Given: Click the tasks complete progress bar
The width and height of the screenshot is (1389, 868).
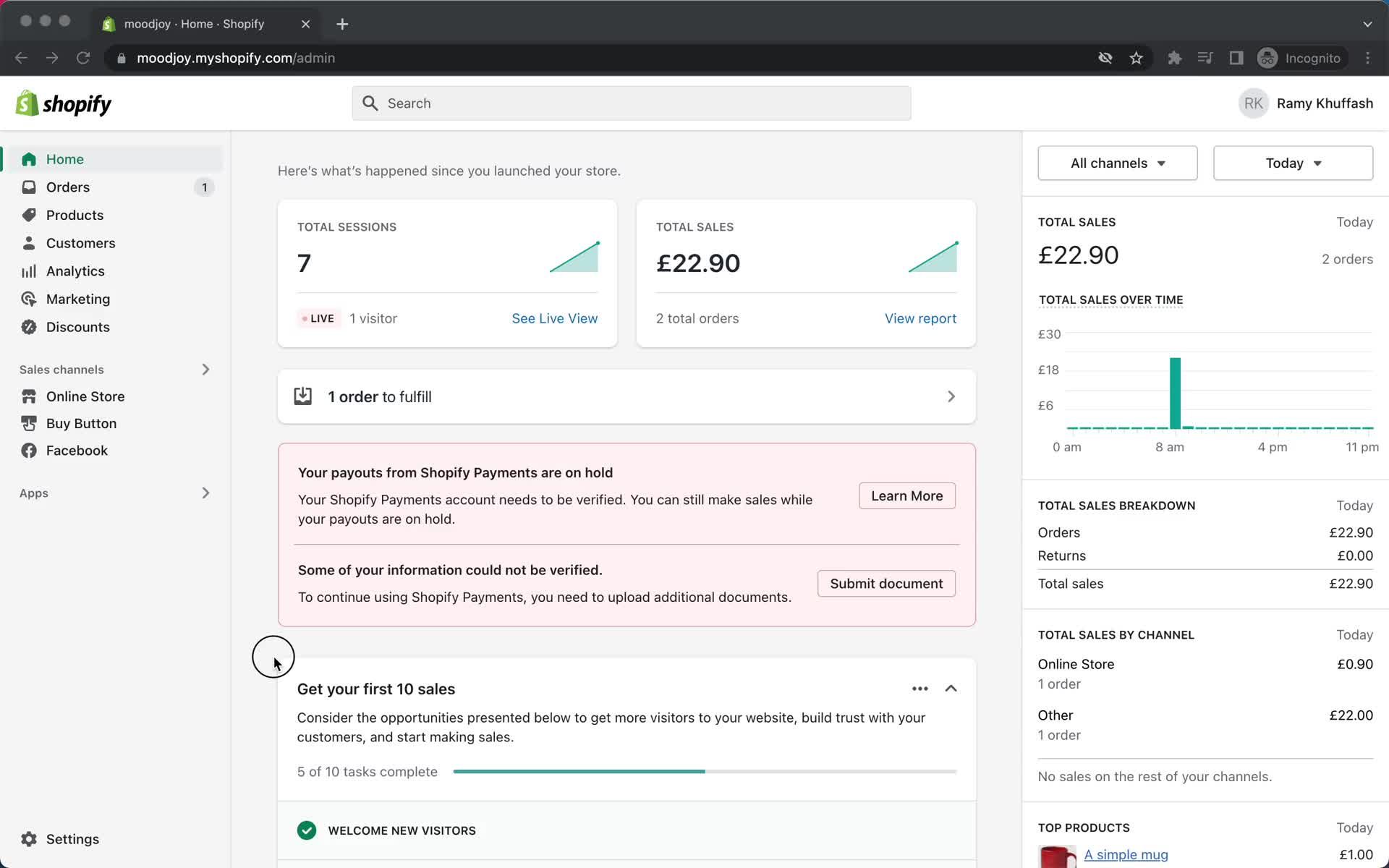Looking at the screenshot, I should tap(704, 772).
